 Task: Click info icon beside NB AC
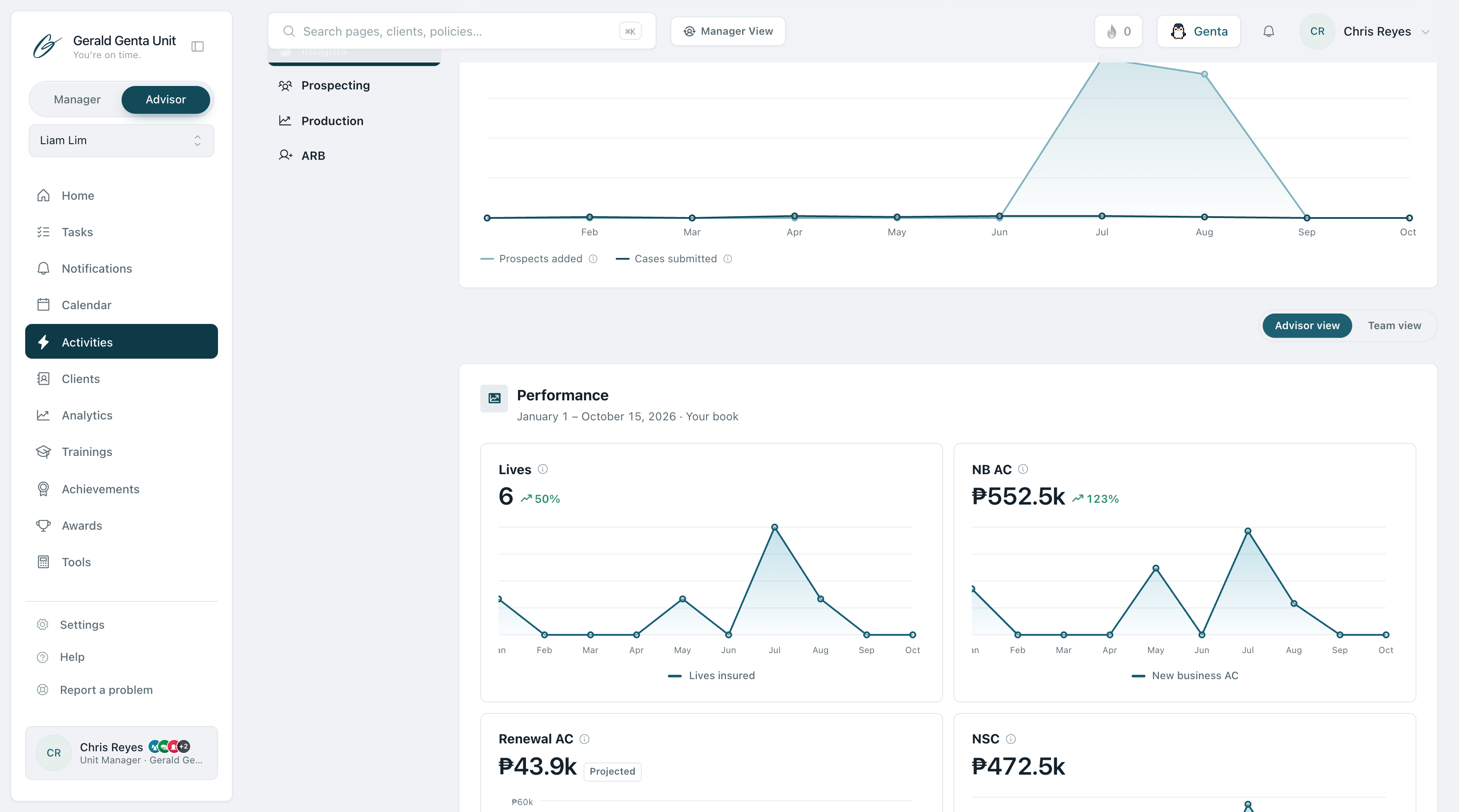pyautogui.click(x=1023, y=469)
